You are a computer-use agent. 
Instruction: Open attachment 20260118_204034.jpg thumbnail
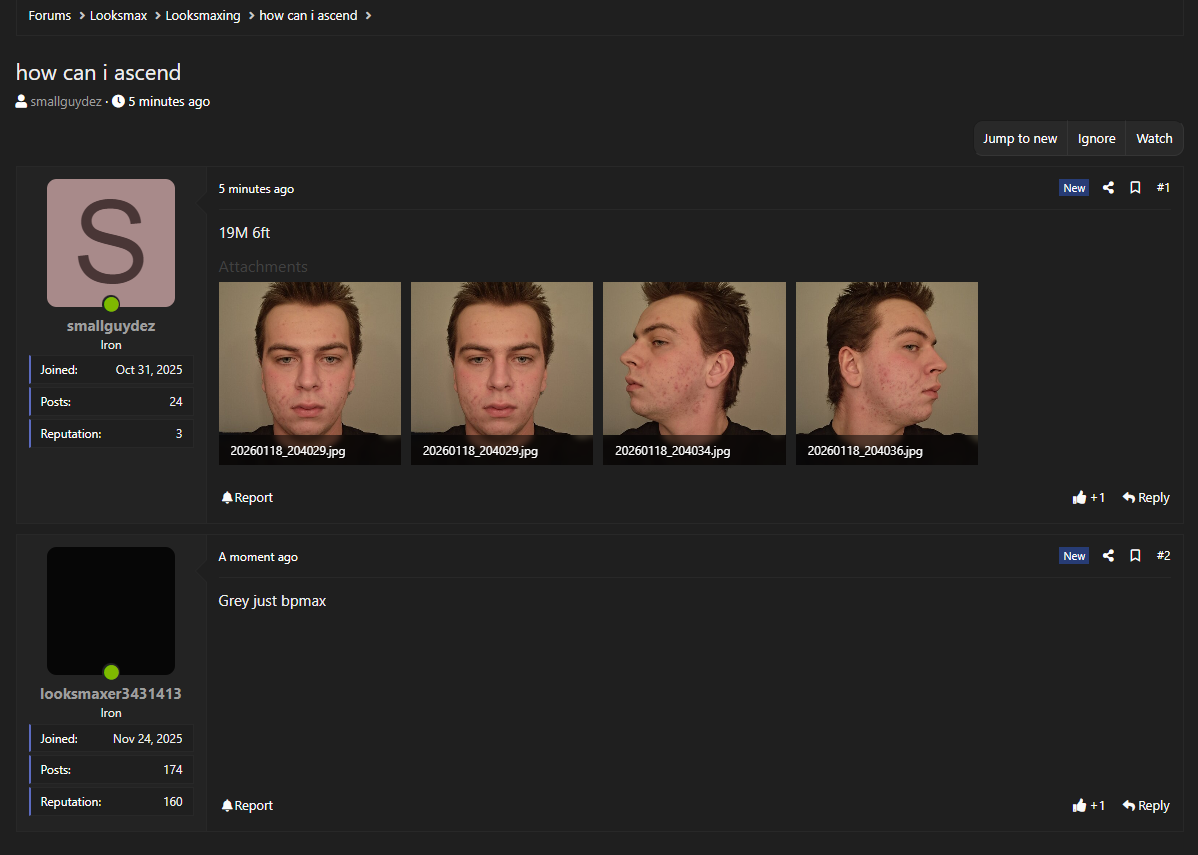694,372
